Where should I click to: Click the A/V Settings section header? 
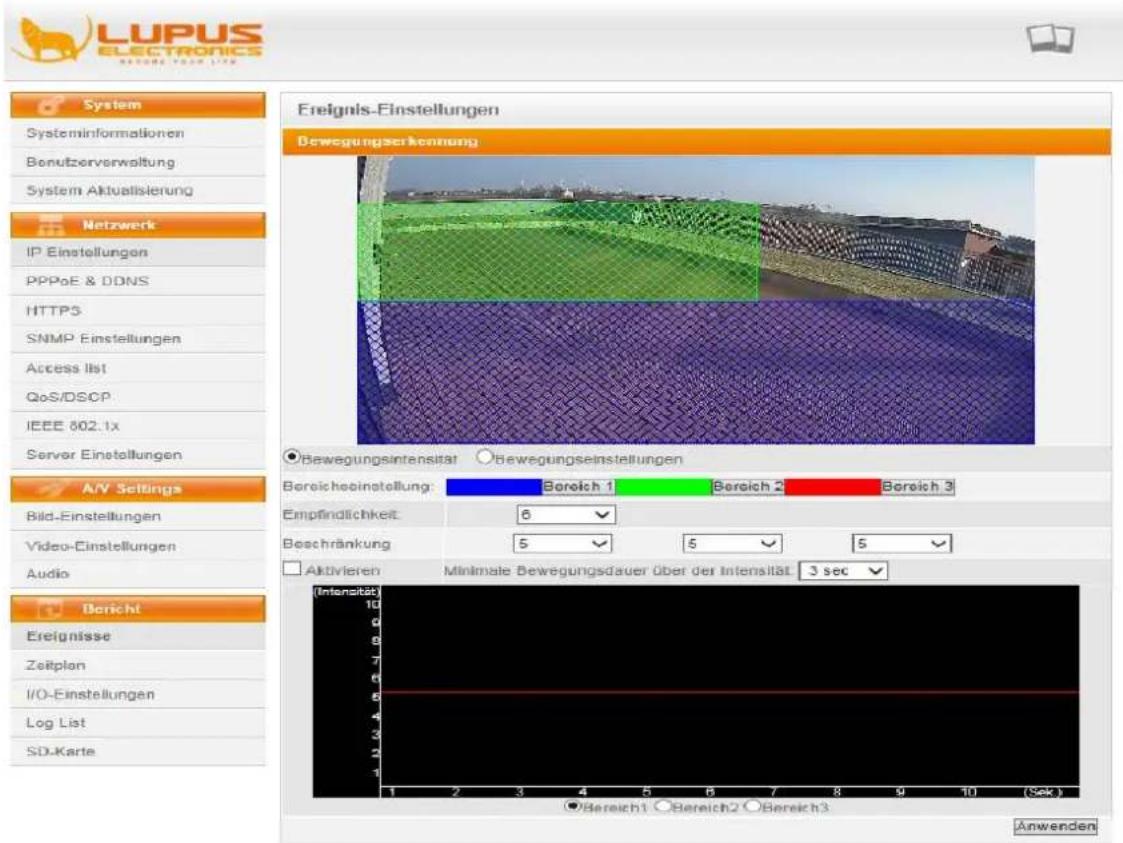(138, 488)
